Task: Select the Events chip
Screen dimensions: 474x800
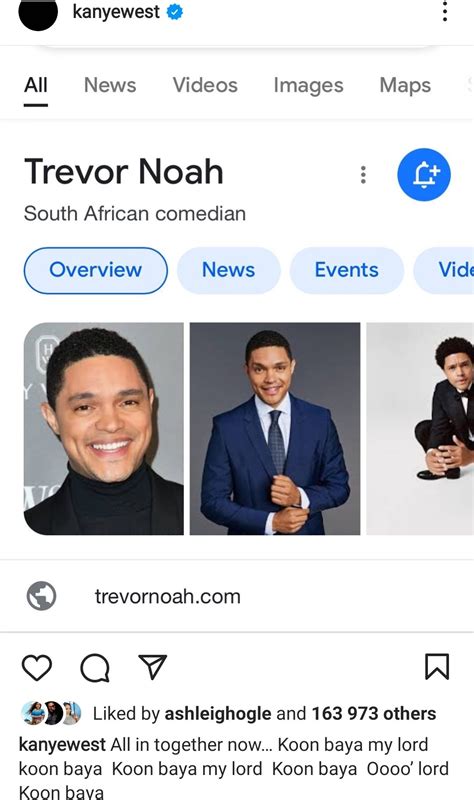Action: (346, 270)
